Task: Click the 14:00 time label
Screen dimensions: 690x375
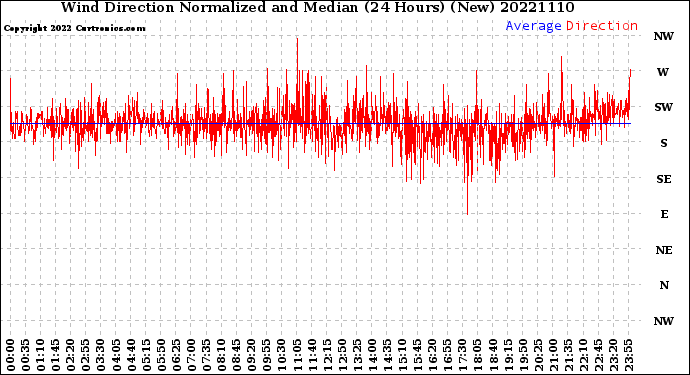Action: tap(372, 356)
